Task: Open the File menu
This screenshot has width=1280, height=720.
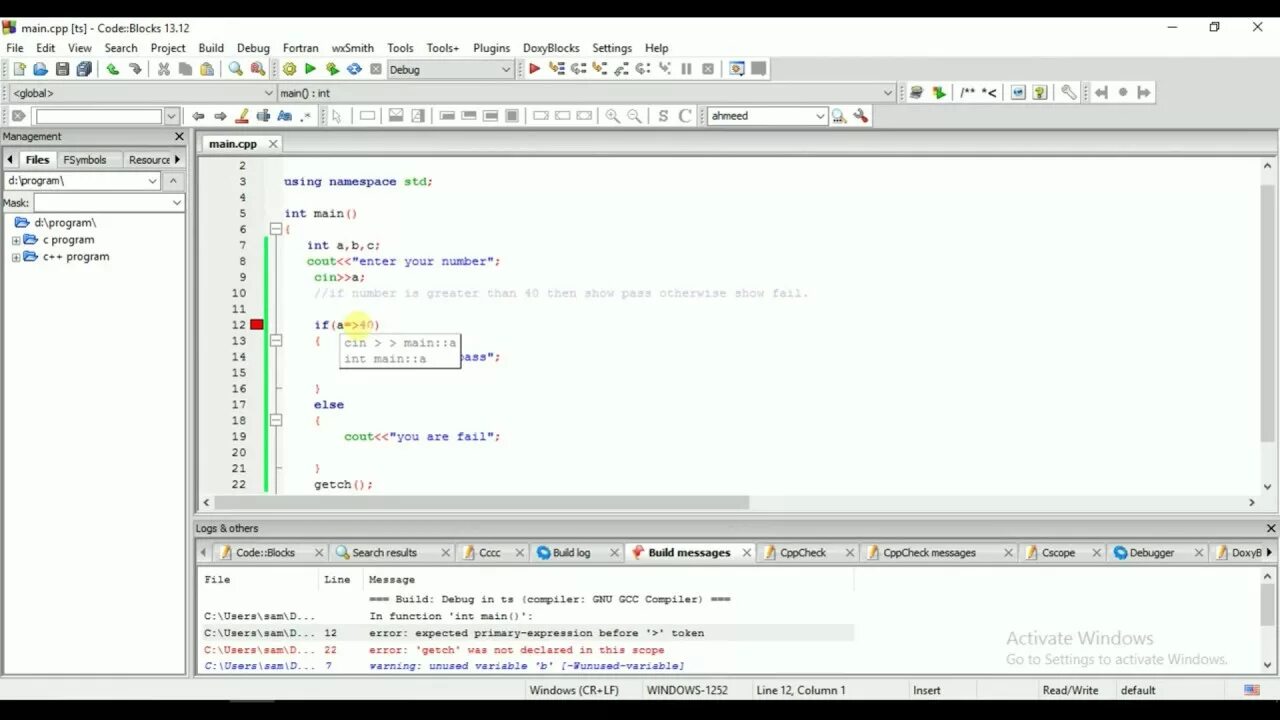Action: point(15,48)
